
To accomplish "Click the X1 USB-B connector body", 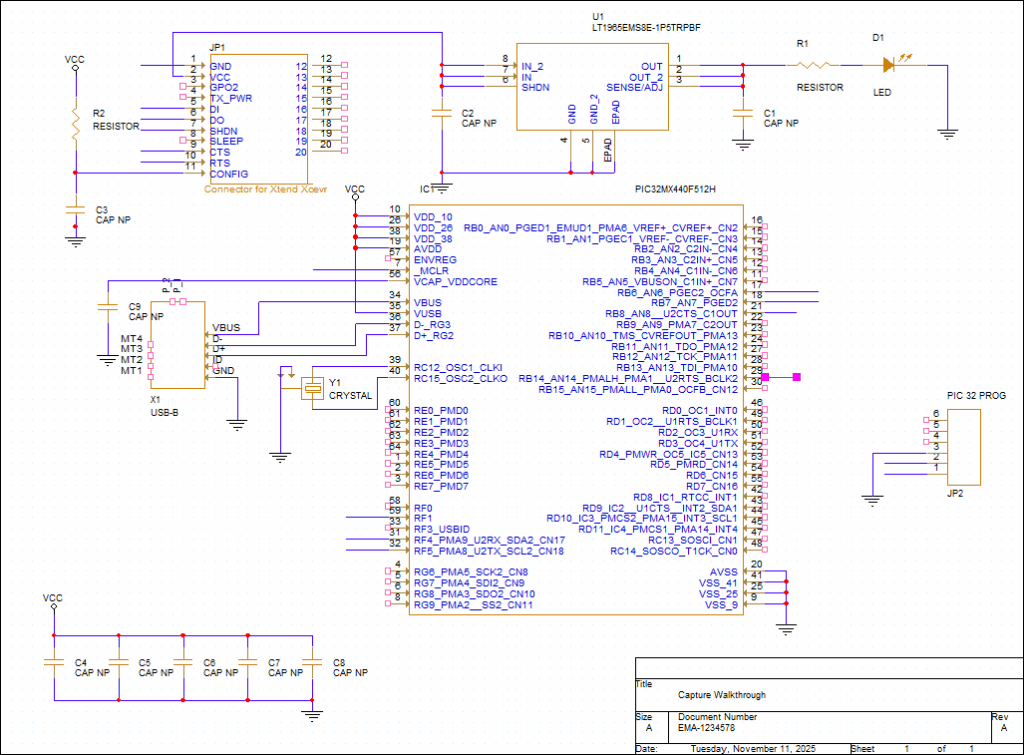I will (177, 345).
